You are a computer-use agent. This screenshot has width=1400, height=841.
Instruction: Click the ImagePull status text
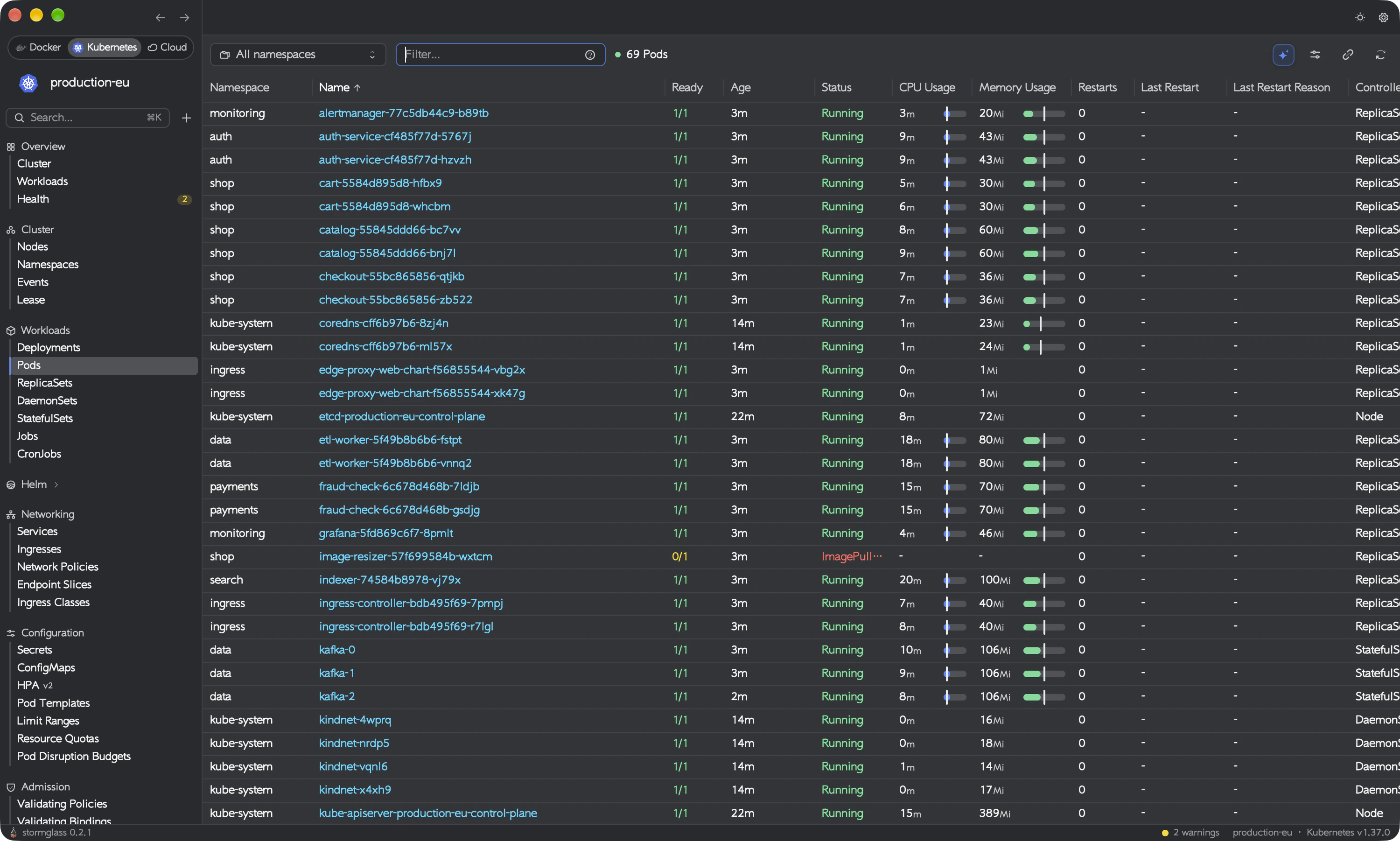tap(852, 556)
